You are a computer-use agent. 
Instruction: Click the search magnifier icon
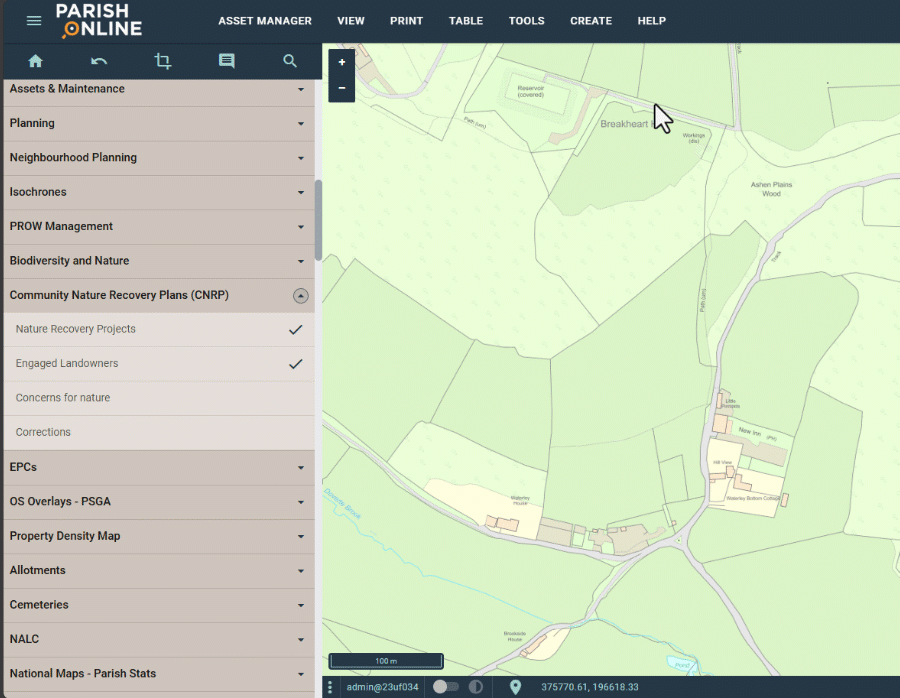click(290, 62)
